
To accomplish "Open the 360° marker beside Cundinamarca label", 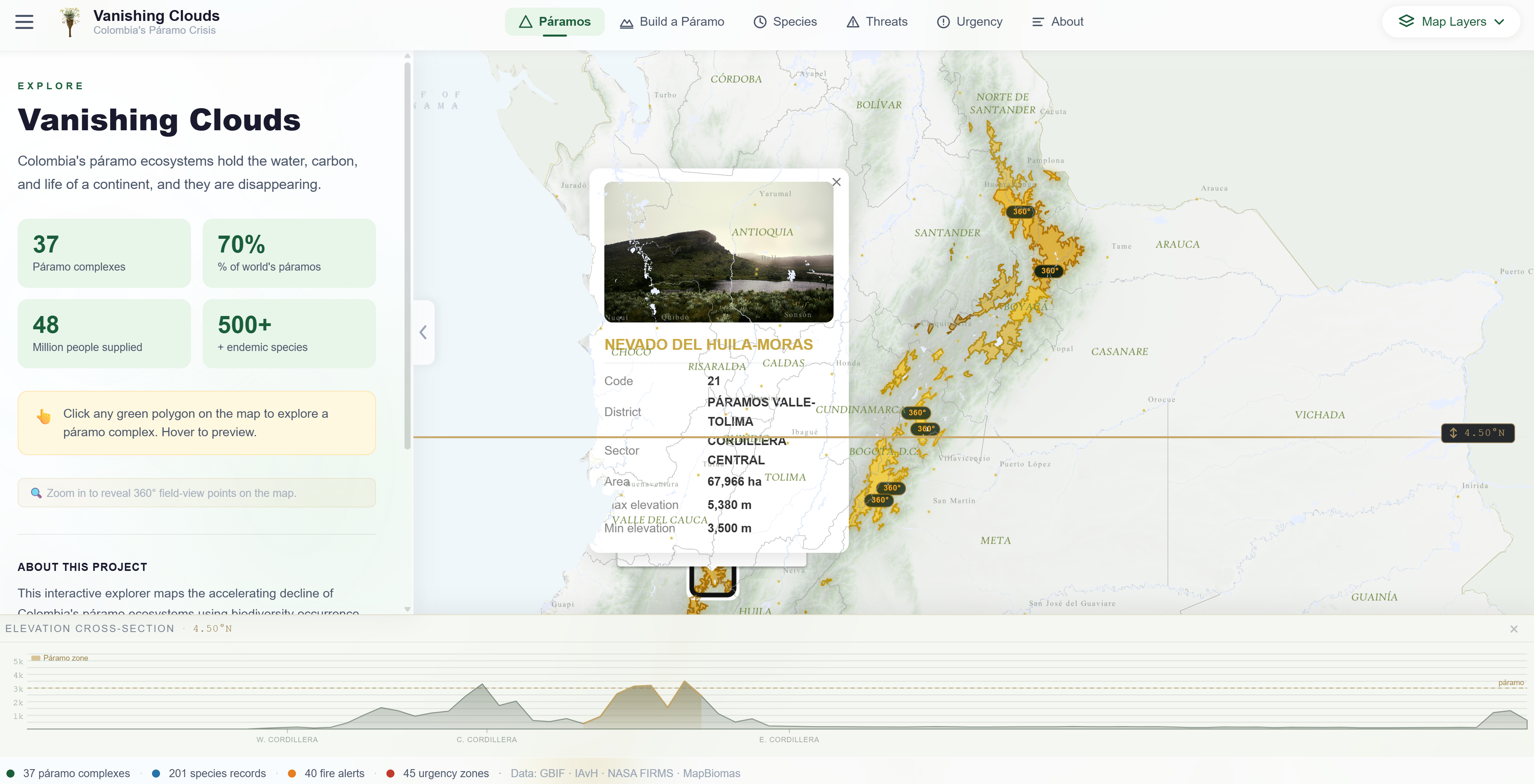I will click(x=916, y=413).
